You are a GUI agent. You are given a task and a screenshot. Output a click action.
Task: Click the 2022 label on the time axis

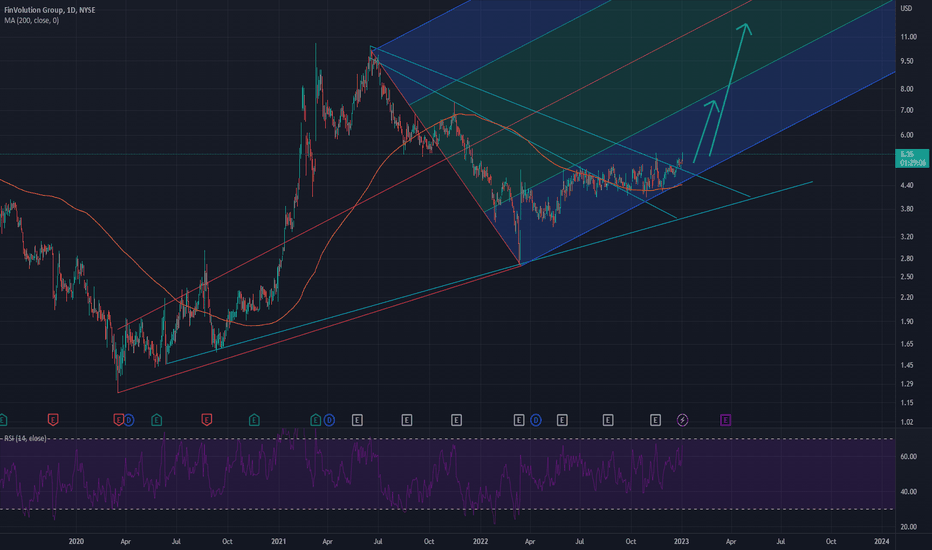click(480, 542)
